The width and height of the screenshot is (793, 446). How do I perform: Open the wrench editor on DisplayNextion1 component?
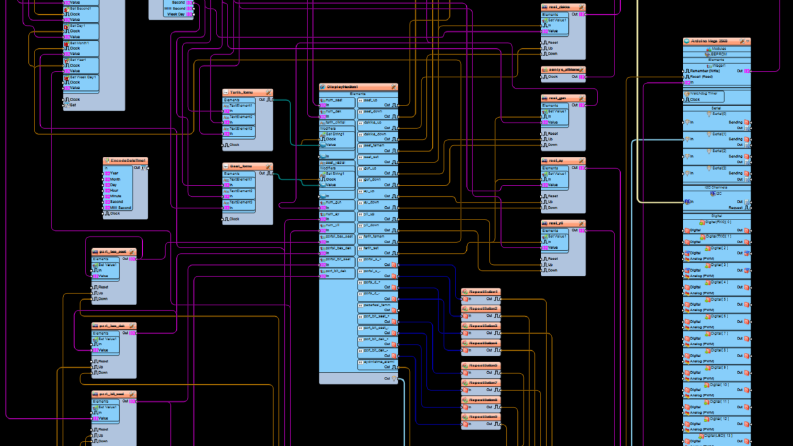(x=393, y=87)
